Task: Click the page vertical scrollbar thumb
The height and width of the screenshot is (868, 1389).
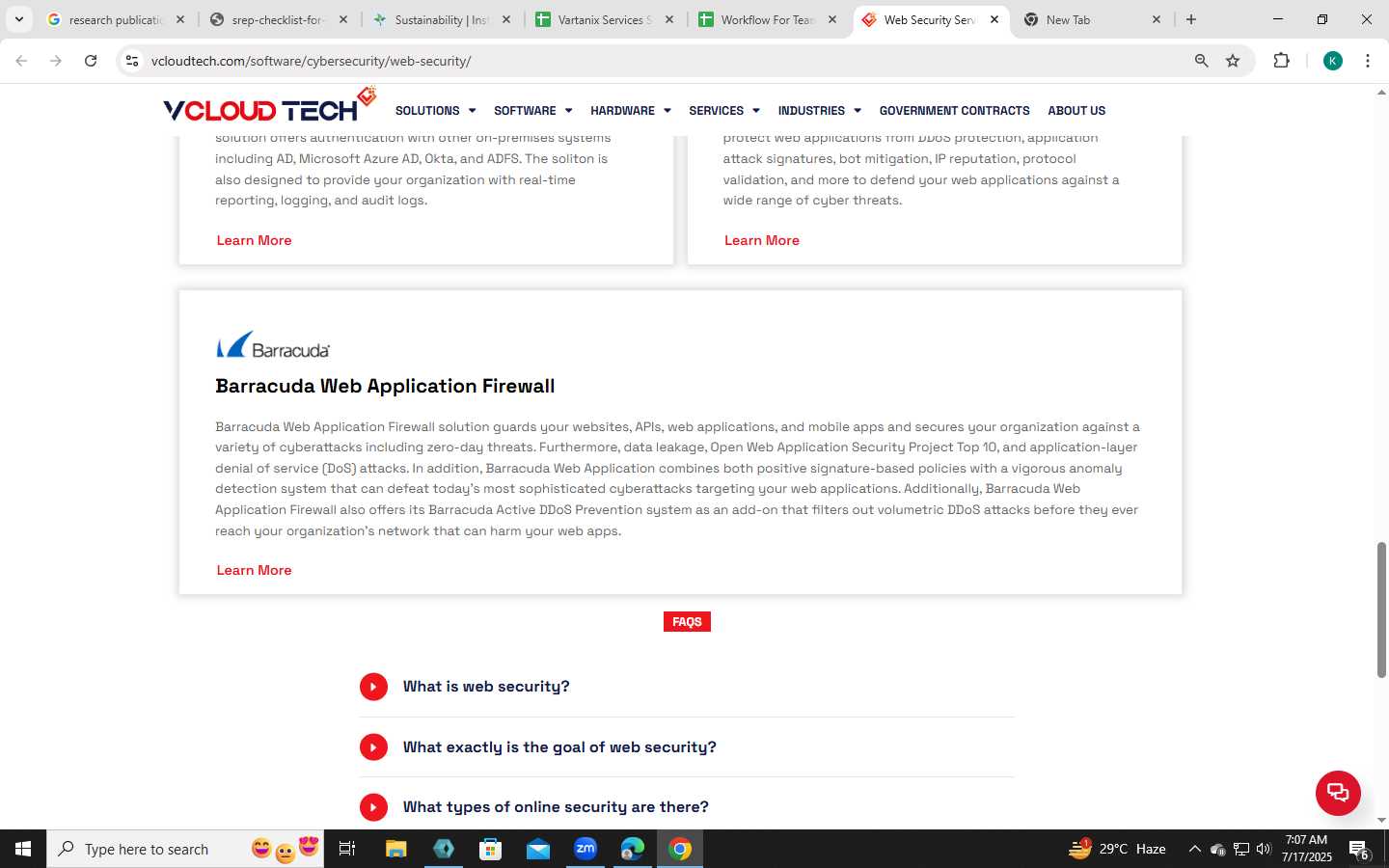Action: 1381,610
